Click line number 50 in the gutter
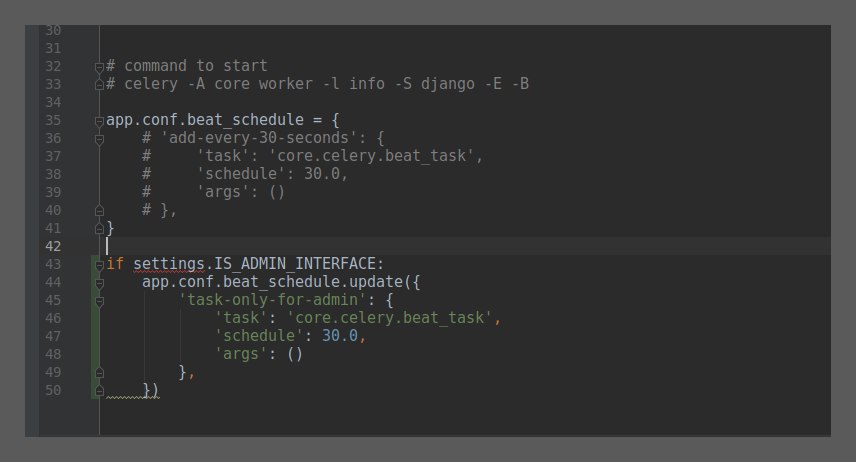 click(53, 390)
